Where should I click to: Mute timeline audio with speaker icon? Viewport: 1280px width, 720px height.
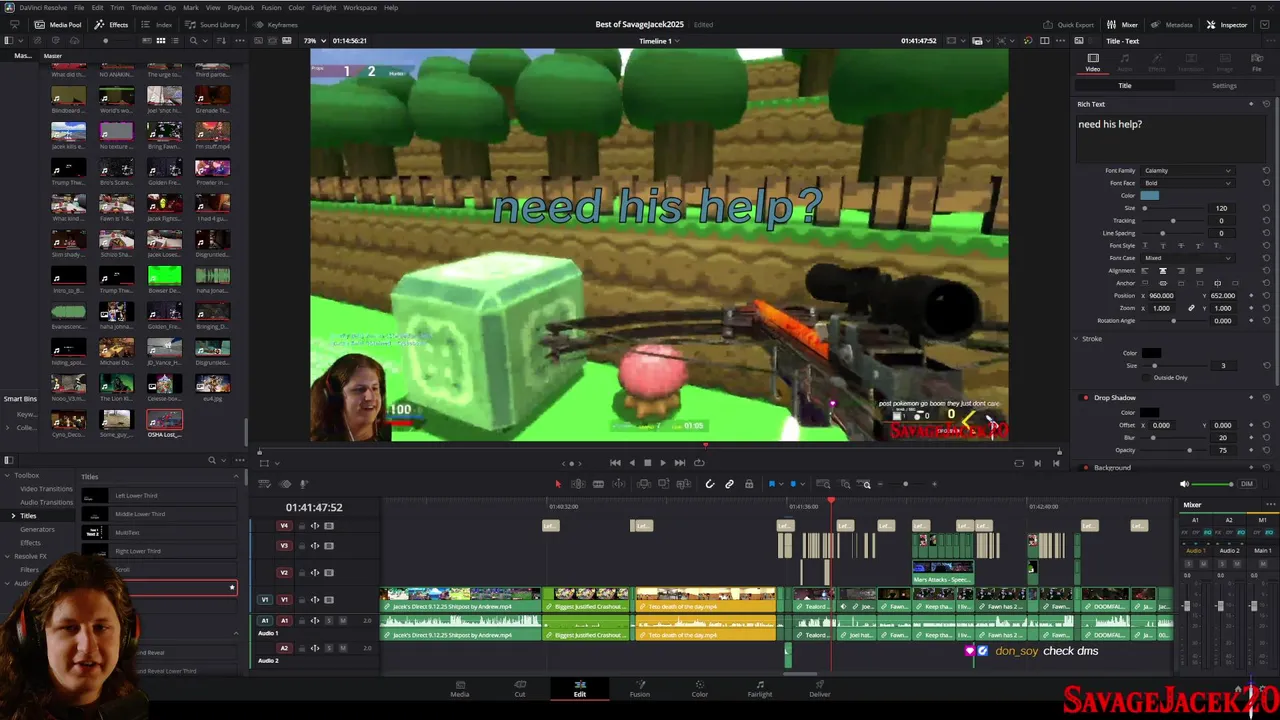pyautogui.click(x=1185, y=484)
